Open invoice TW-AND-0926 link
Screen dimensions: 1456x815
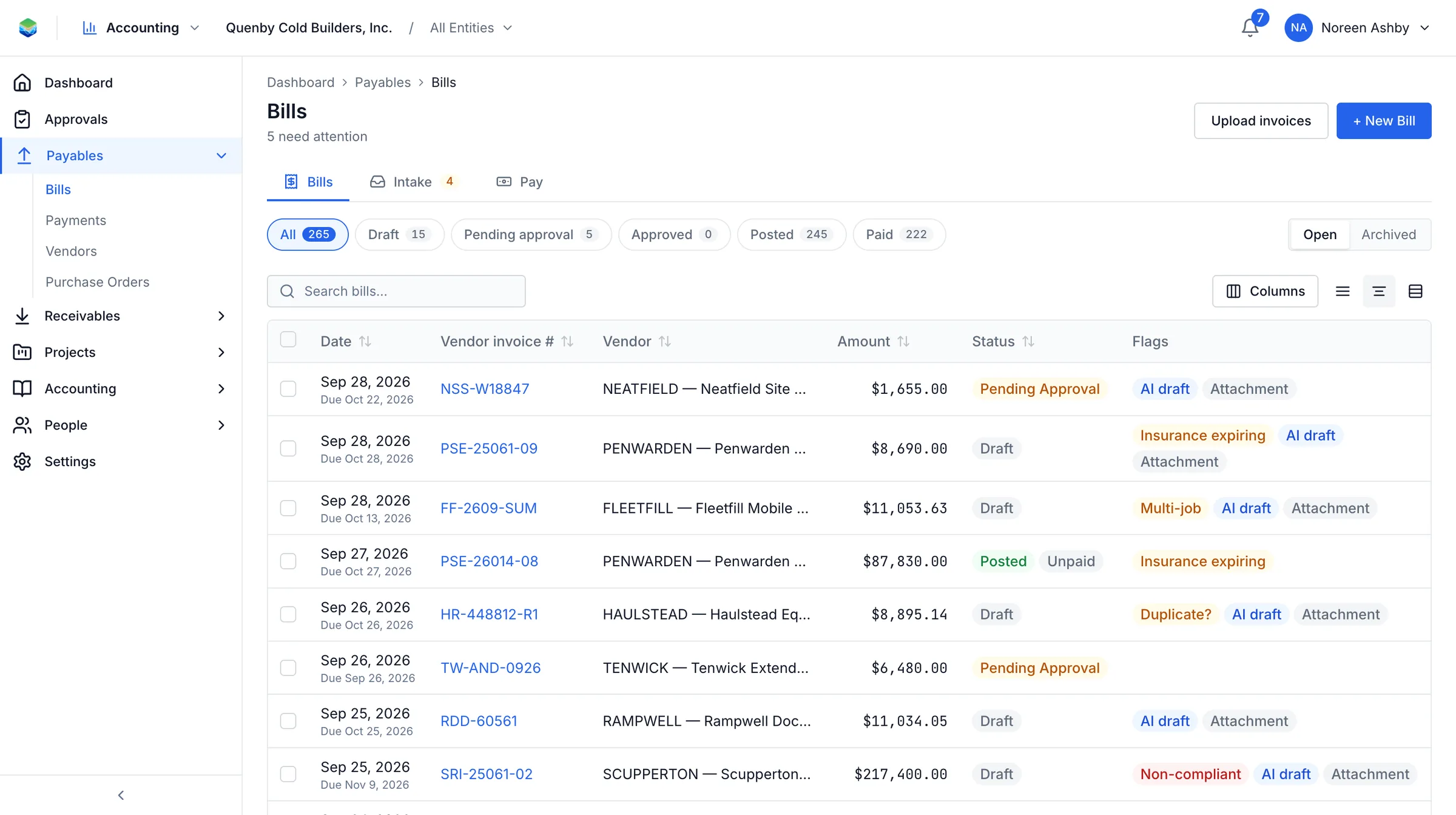[490, 668]
